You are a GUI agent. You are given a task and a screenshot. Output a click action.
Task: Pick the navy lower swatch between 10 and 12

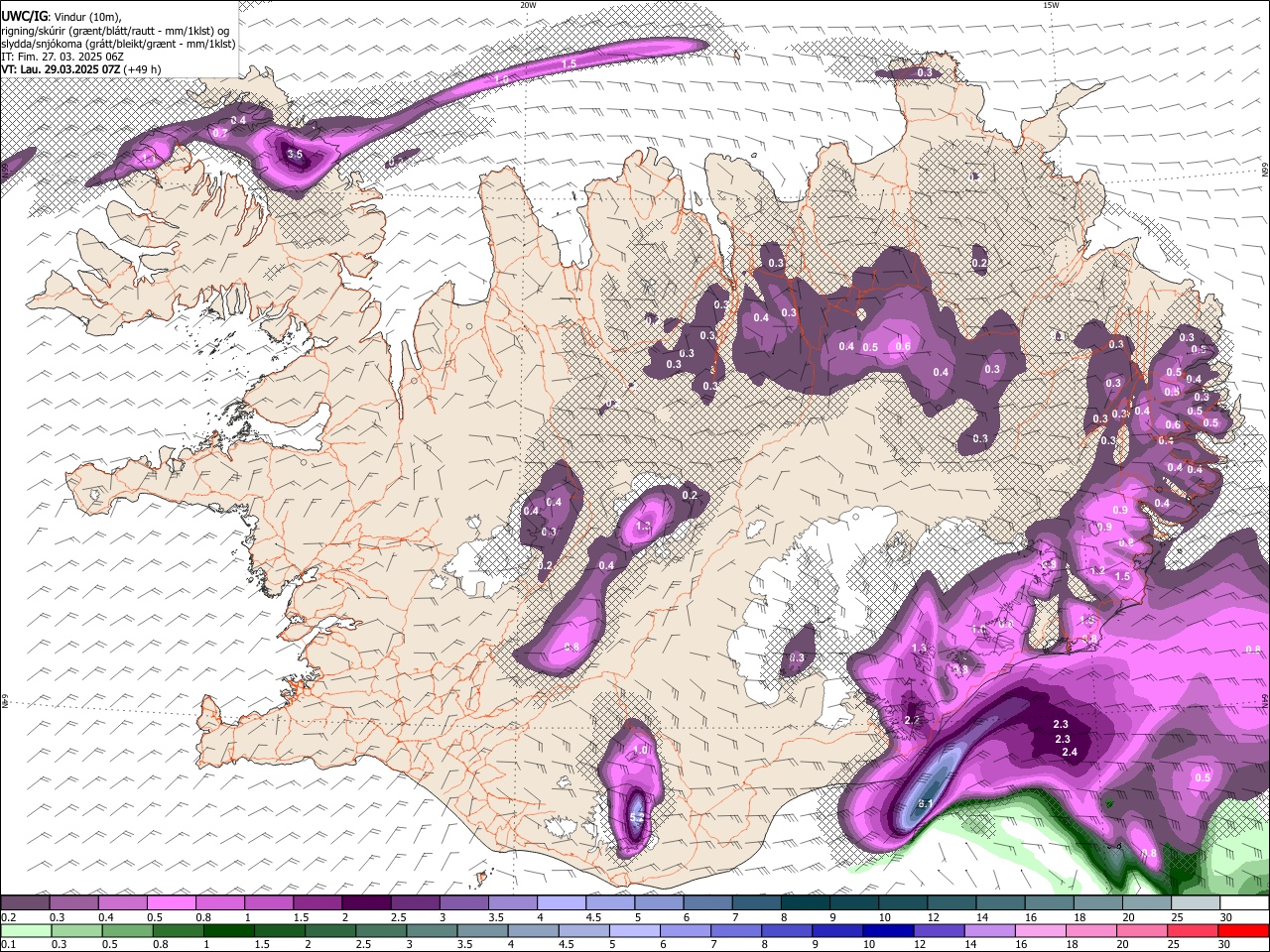887,931
